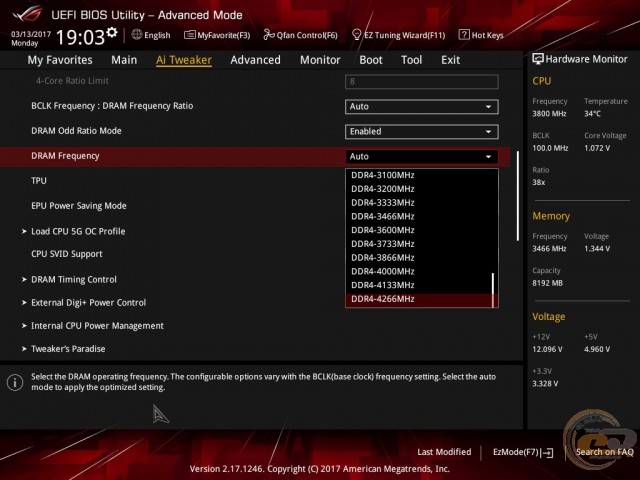Click the Hardware Monitor monitor icon
Screen dimensions: 640x480
(538, 59)
